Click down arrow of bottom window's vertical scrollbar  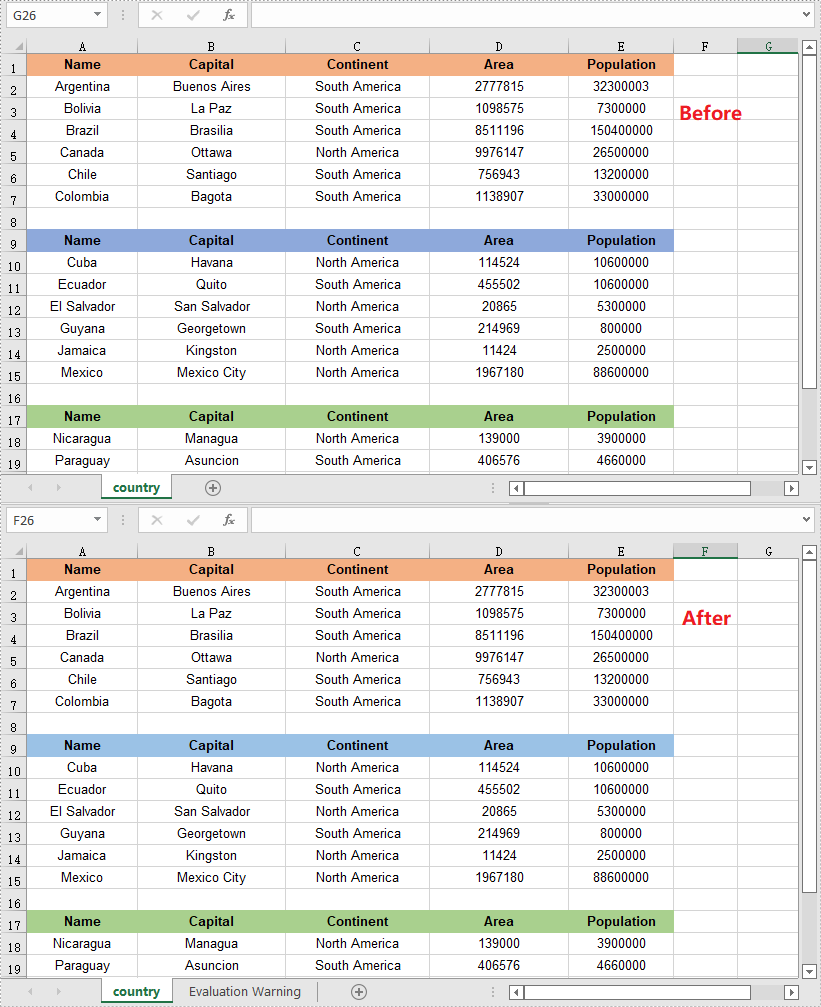click(x=809, y=972)
